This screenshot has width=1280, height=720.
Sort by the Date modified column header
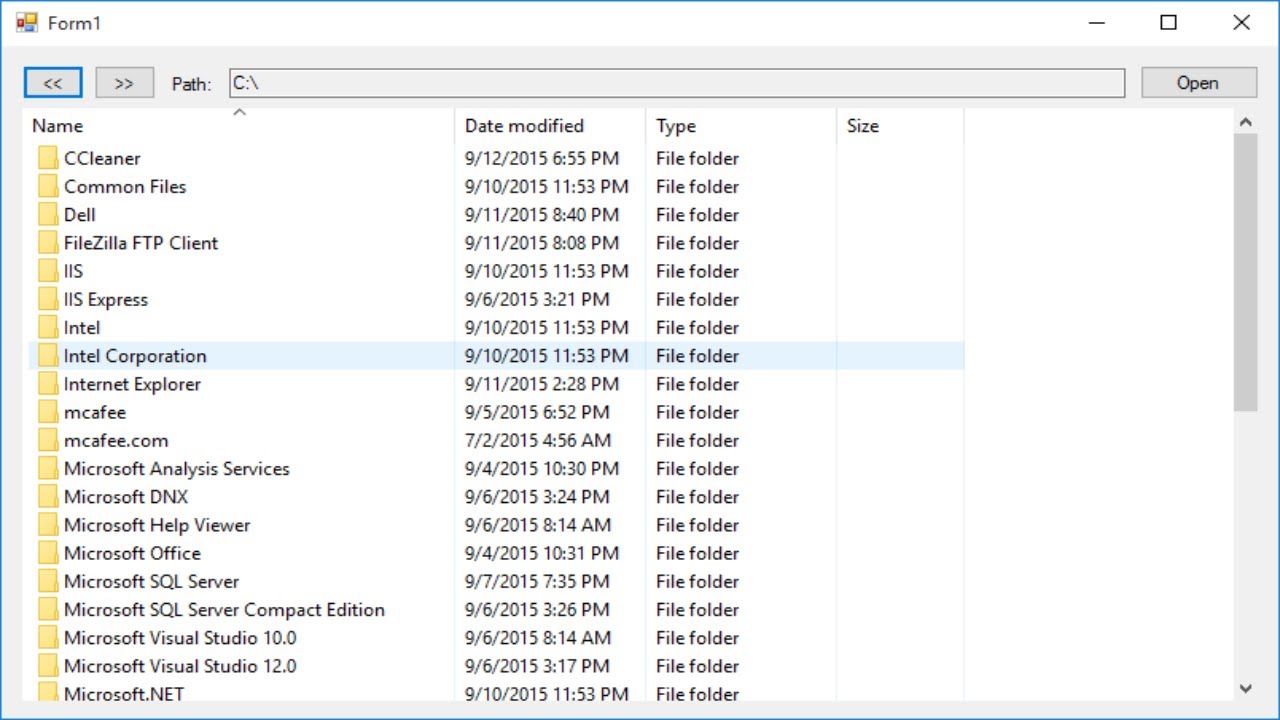click(550, 126)
